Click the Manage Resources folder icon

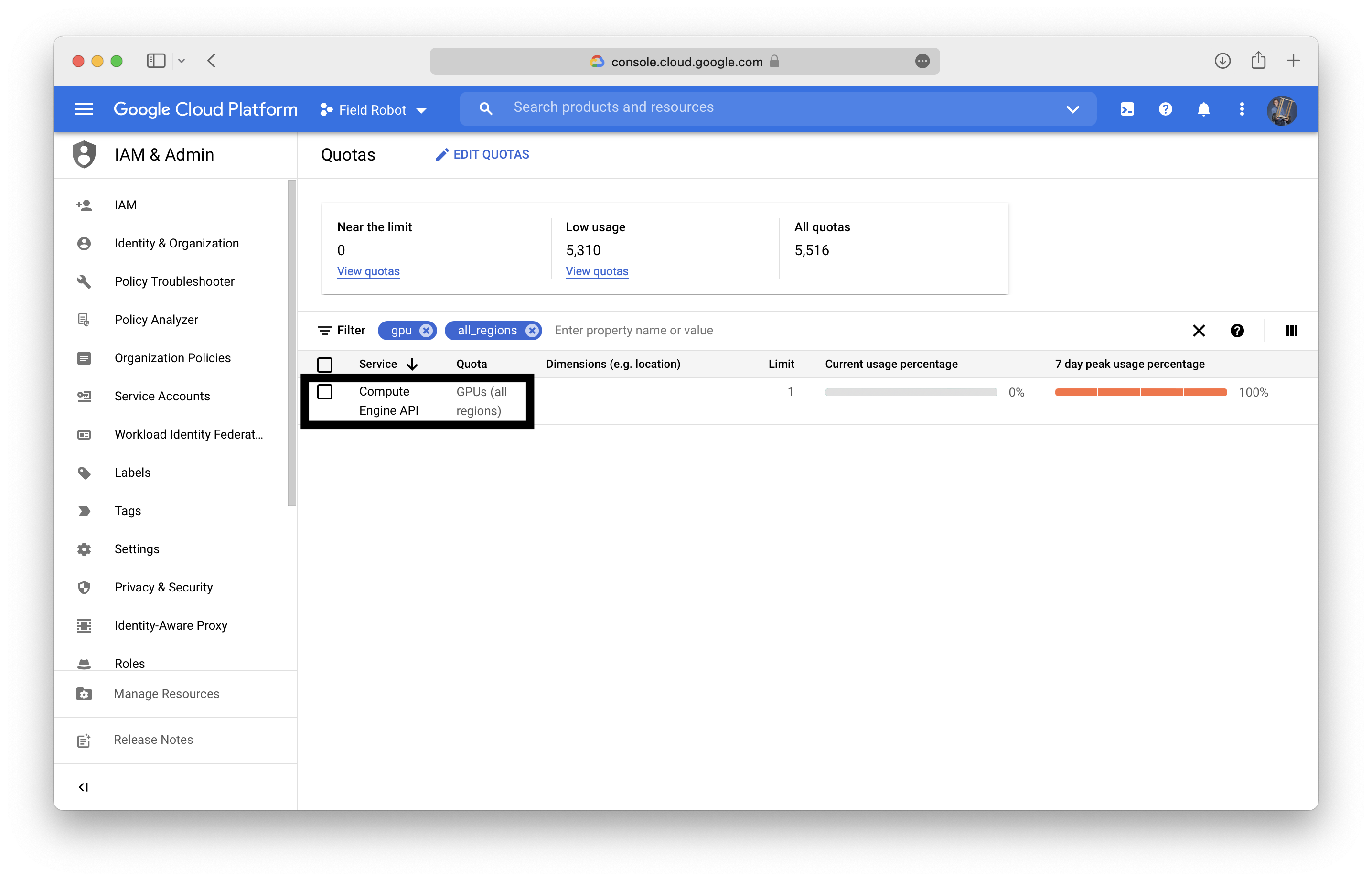point(84,694)
